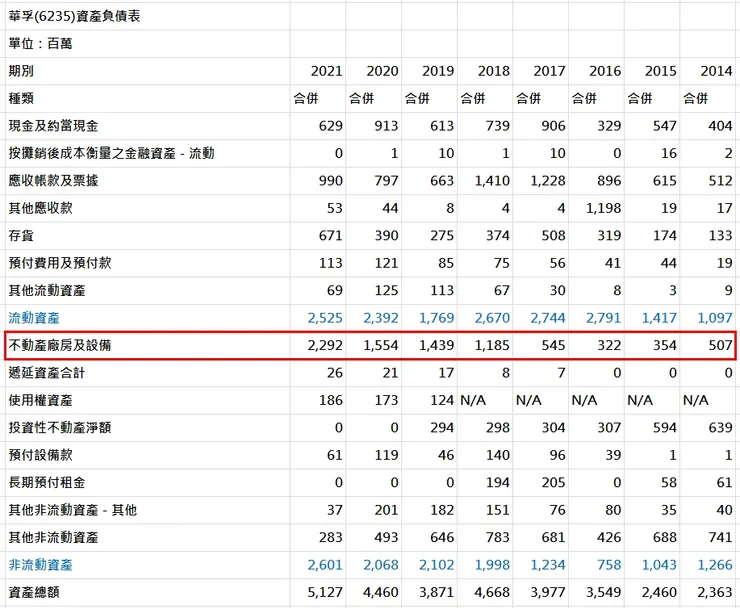This screenshot has width=740, height=608.
Task: Select the 期別 row label
Action: click(21, 71)
